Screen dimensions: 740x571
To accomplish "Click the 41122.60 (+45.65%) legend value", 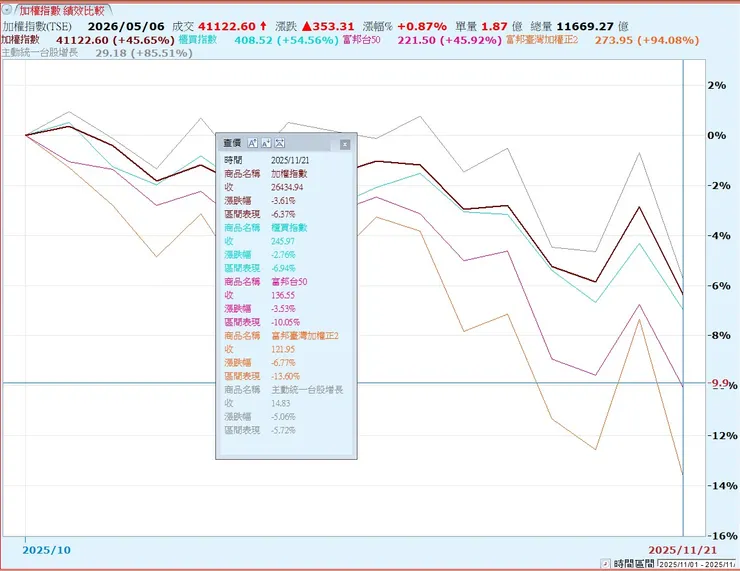I will pyautogui.click(x=115, y=41).
